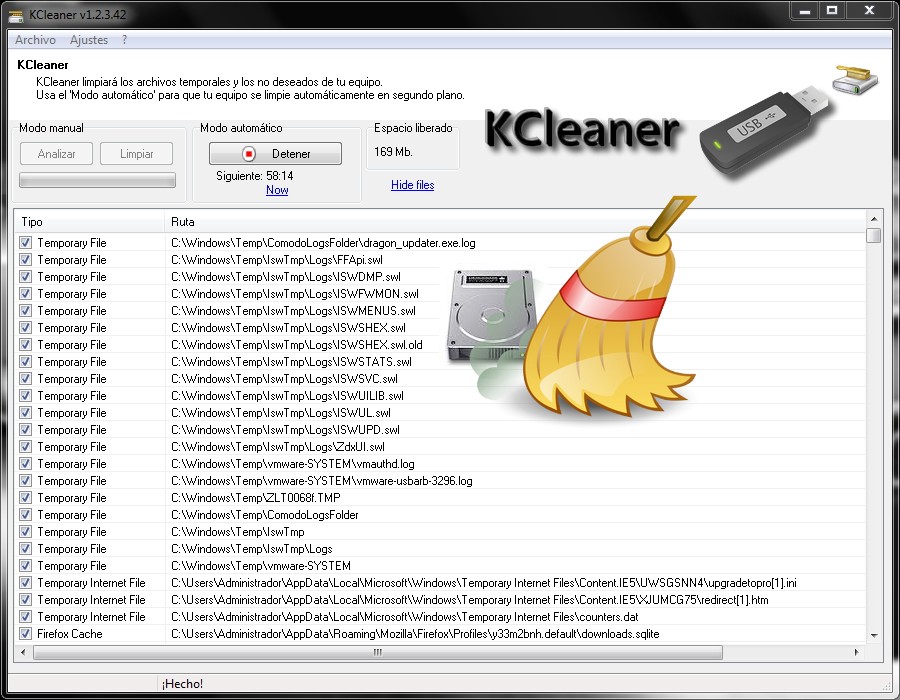900x700 pixels.
Task: Uncheck the vmauthd.log row checkbox
Action: click(25, 464)
